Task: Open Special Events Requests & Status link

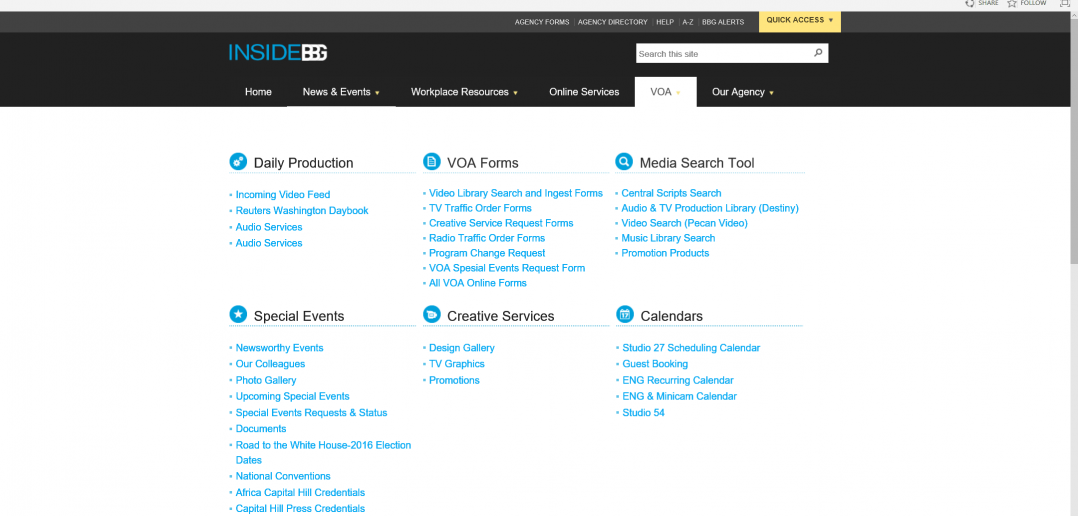Action: [x=311, y=413]
